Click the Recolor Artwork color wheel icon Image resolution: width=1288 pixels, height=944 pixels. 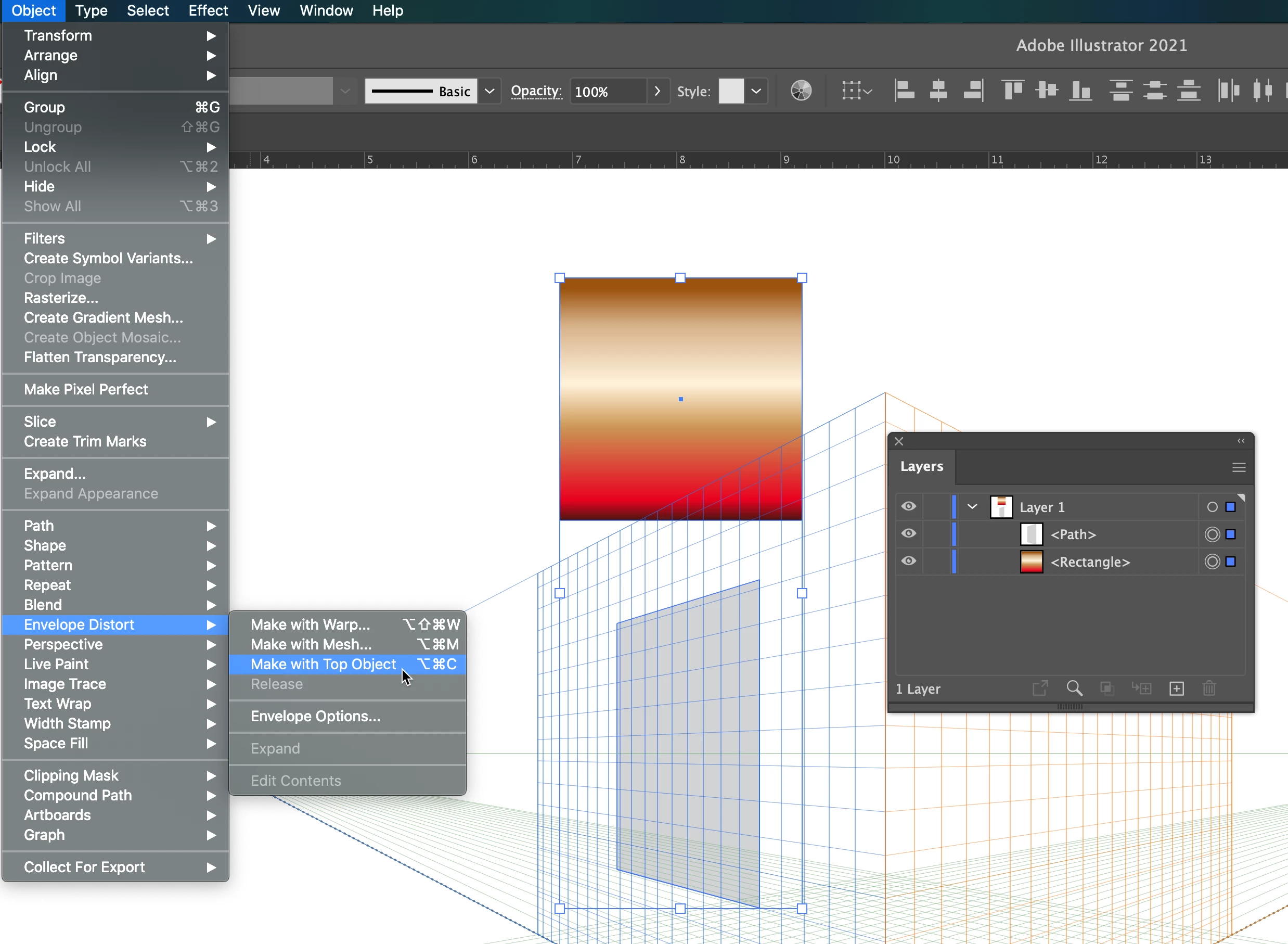(x=801, y=91)
